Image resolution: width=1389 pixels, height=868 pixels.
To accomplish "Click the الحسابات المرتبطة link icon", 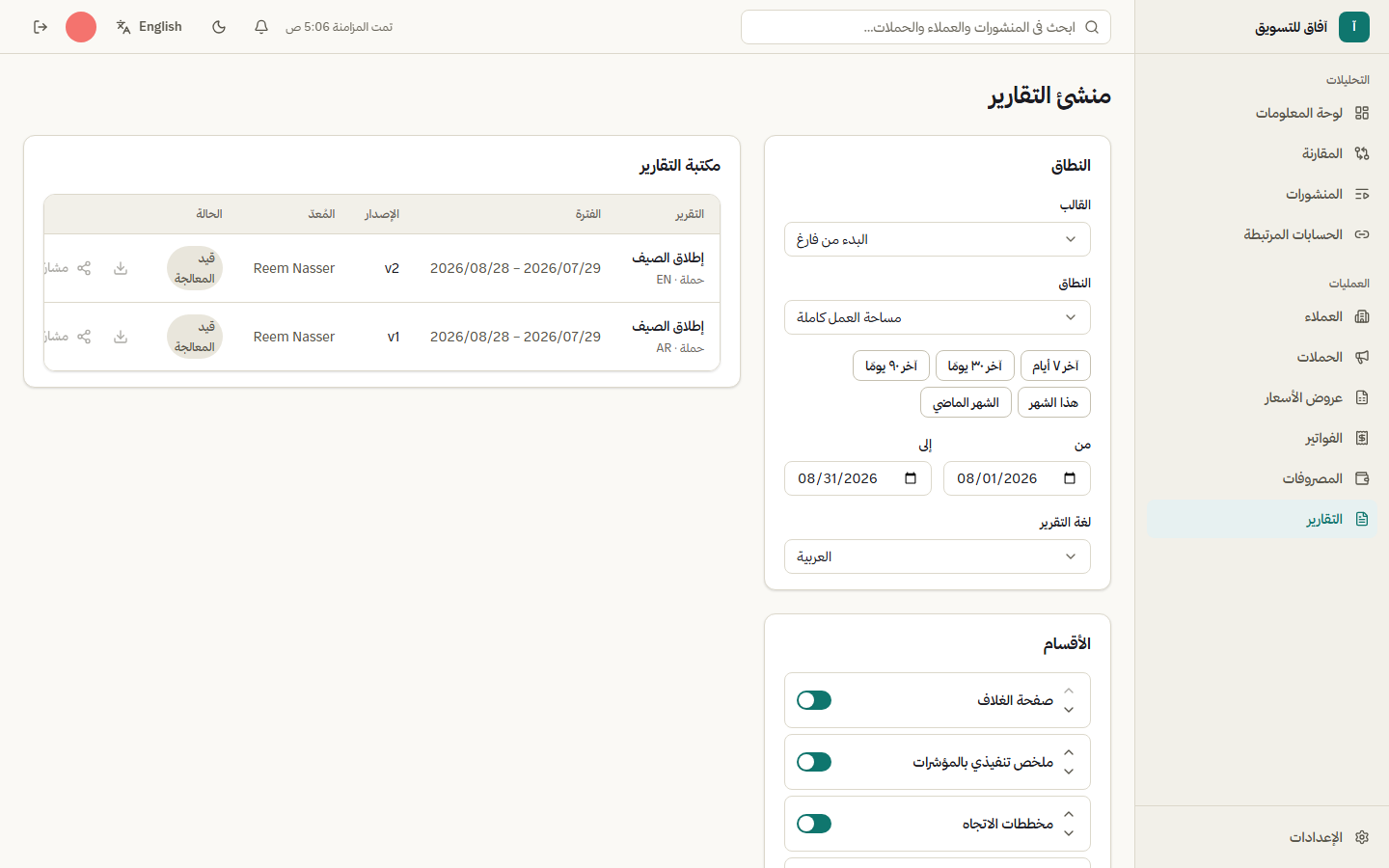I will pyautogui.click(x=1362, y=234).
